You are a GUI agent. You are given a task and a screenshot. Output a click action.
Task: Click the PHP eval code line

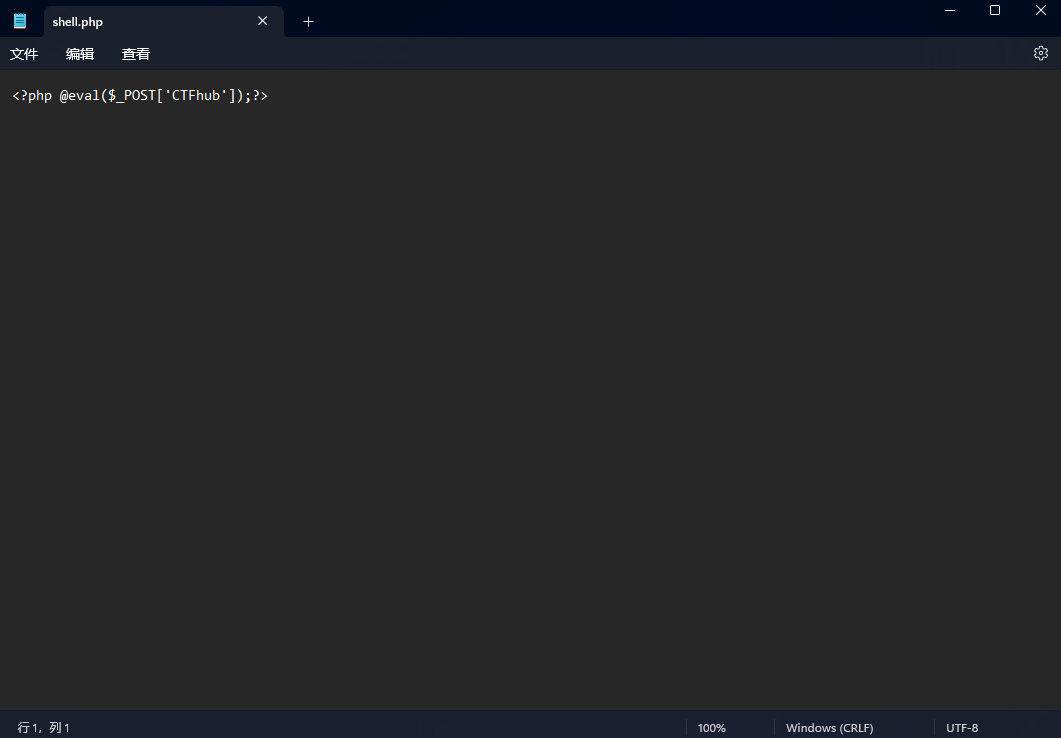click(140, 95)
